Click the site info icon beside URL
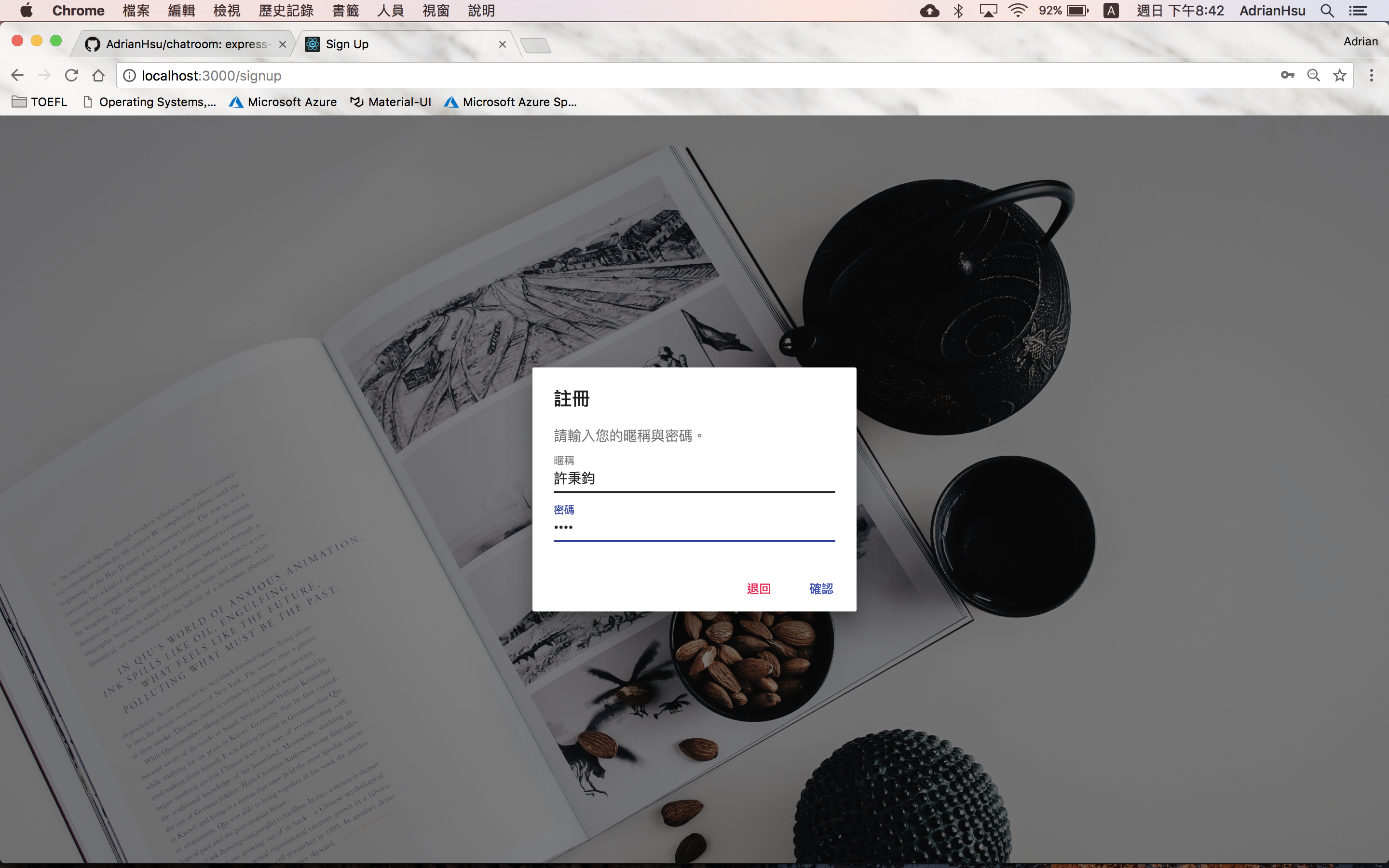The height and width of the screenshot is (868, 1389). tap(130, 75)
